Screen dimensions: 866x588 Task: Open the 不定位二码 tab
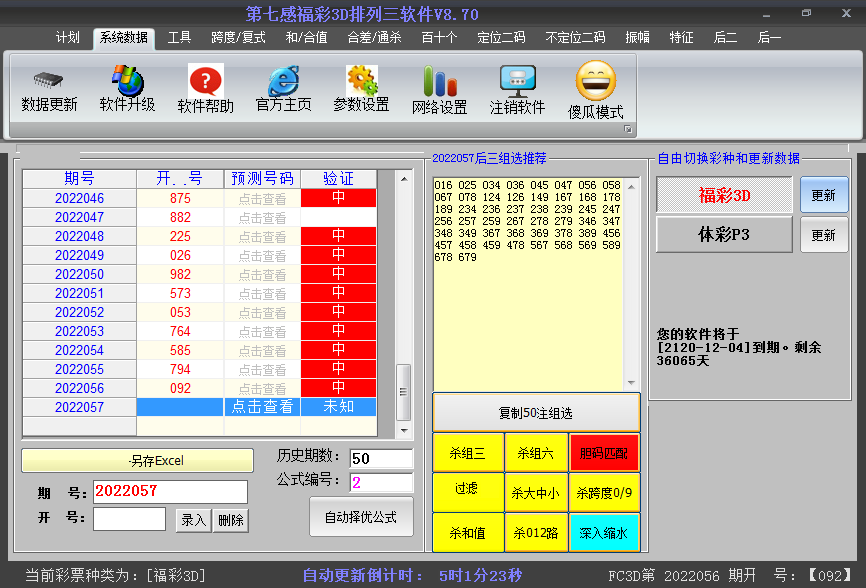pyautogui.click(x=575, y=38)
